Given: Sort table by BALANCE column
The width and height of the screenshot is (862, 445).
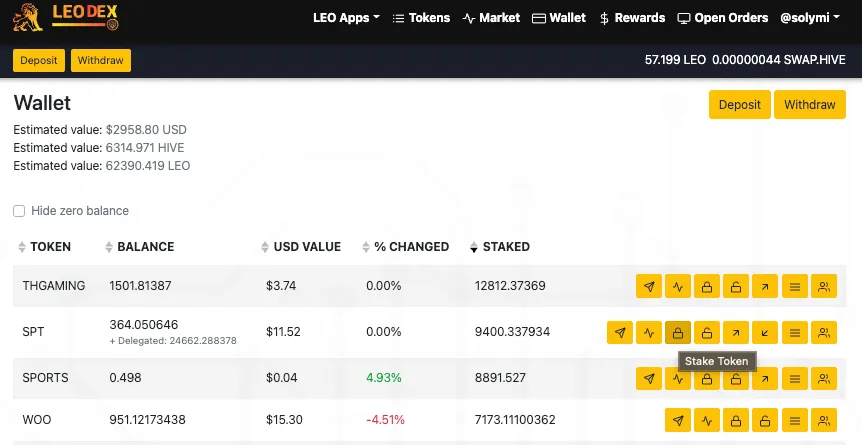Looking at the screenshot, I should tap(140, 247).
